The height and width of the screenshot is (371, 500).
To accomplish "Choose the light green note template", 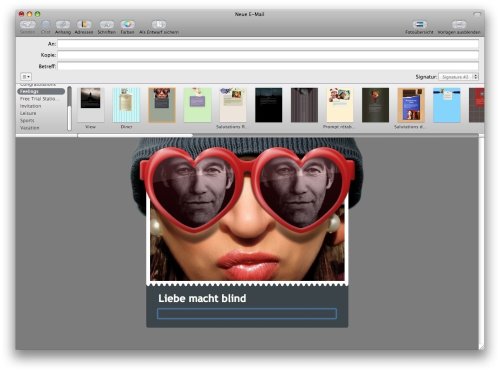I will (x=197, y=105).
